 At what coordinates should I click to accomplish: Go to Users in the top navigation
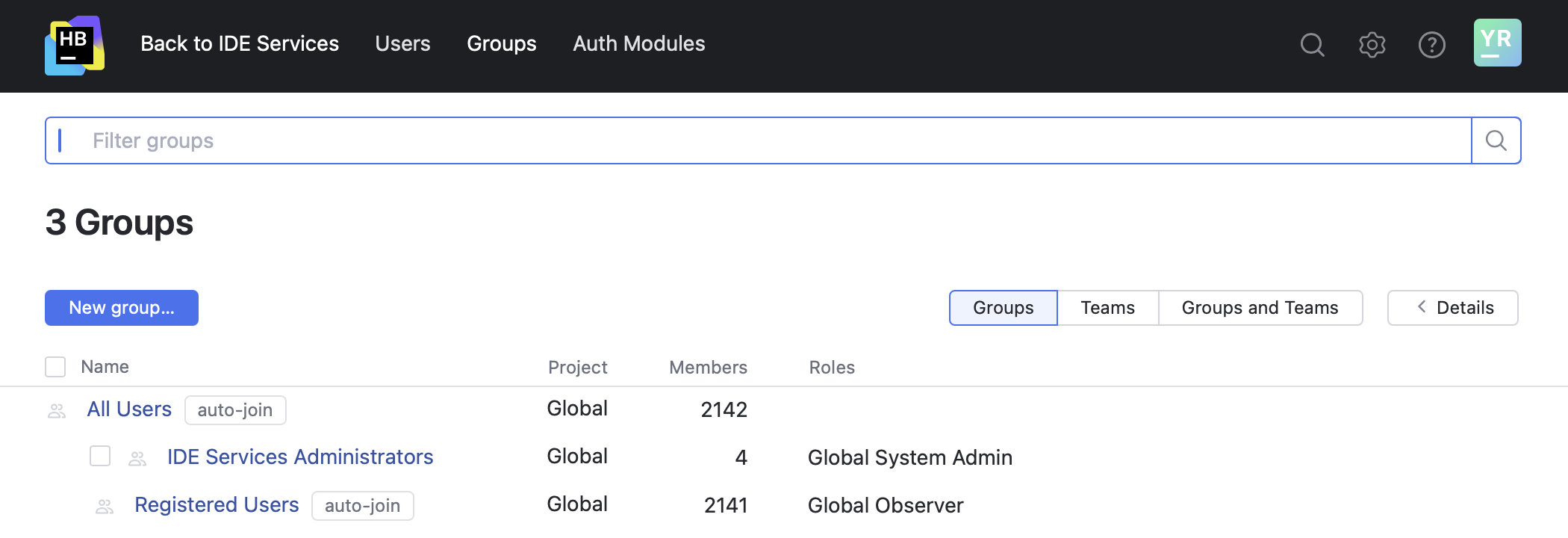pyautogui.click(x=402, y=43)
